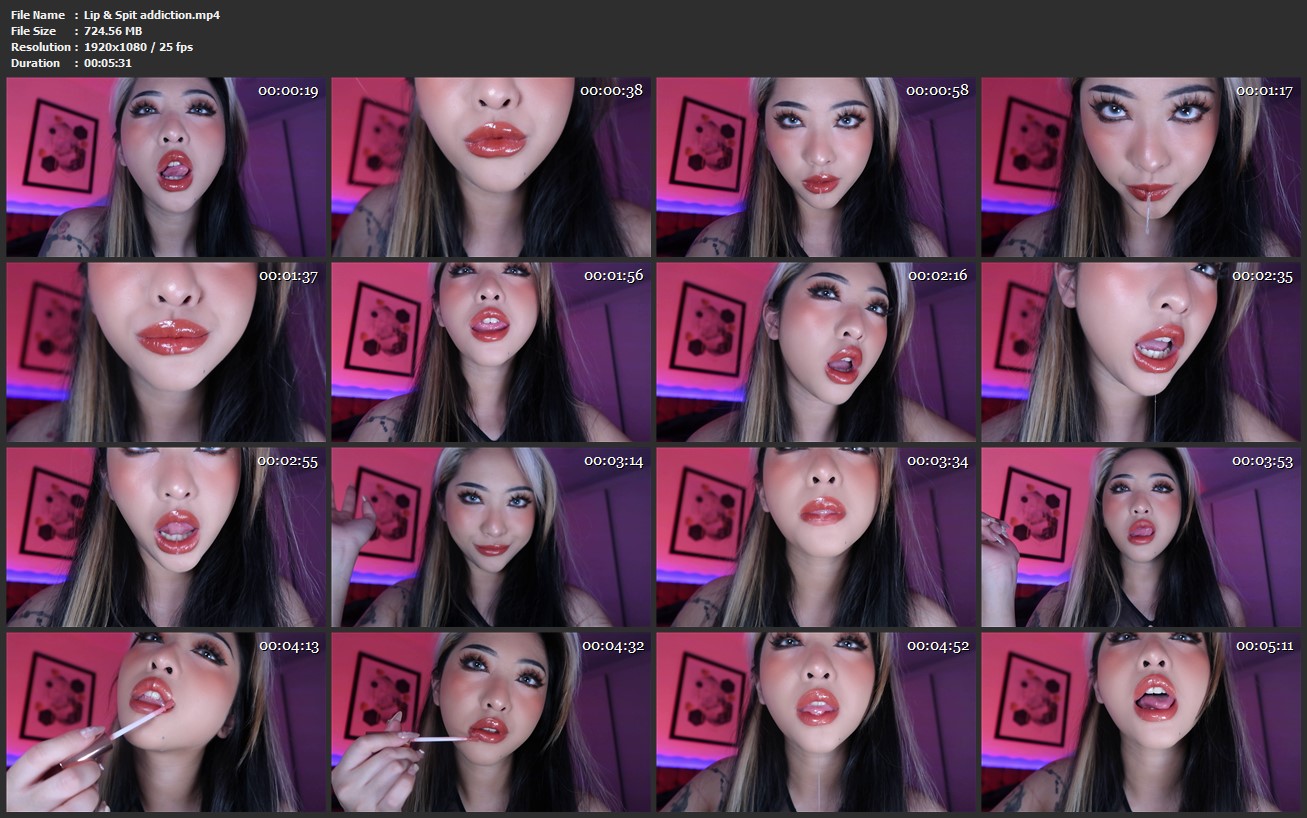Select the thumbnail at timestamp 00:00:38
The height and width of the screenshot is (818, 1307).
(x=491, y=167)
